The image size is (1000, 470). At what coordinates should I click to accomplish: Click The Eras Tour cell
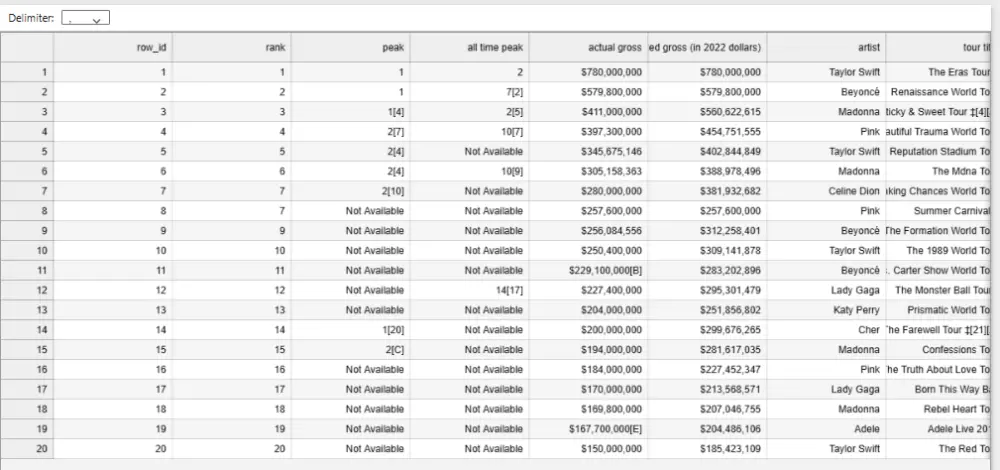tap(938, 72)
